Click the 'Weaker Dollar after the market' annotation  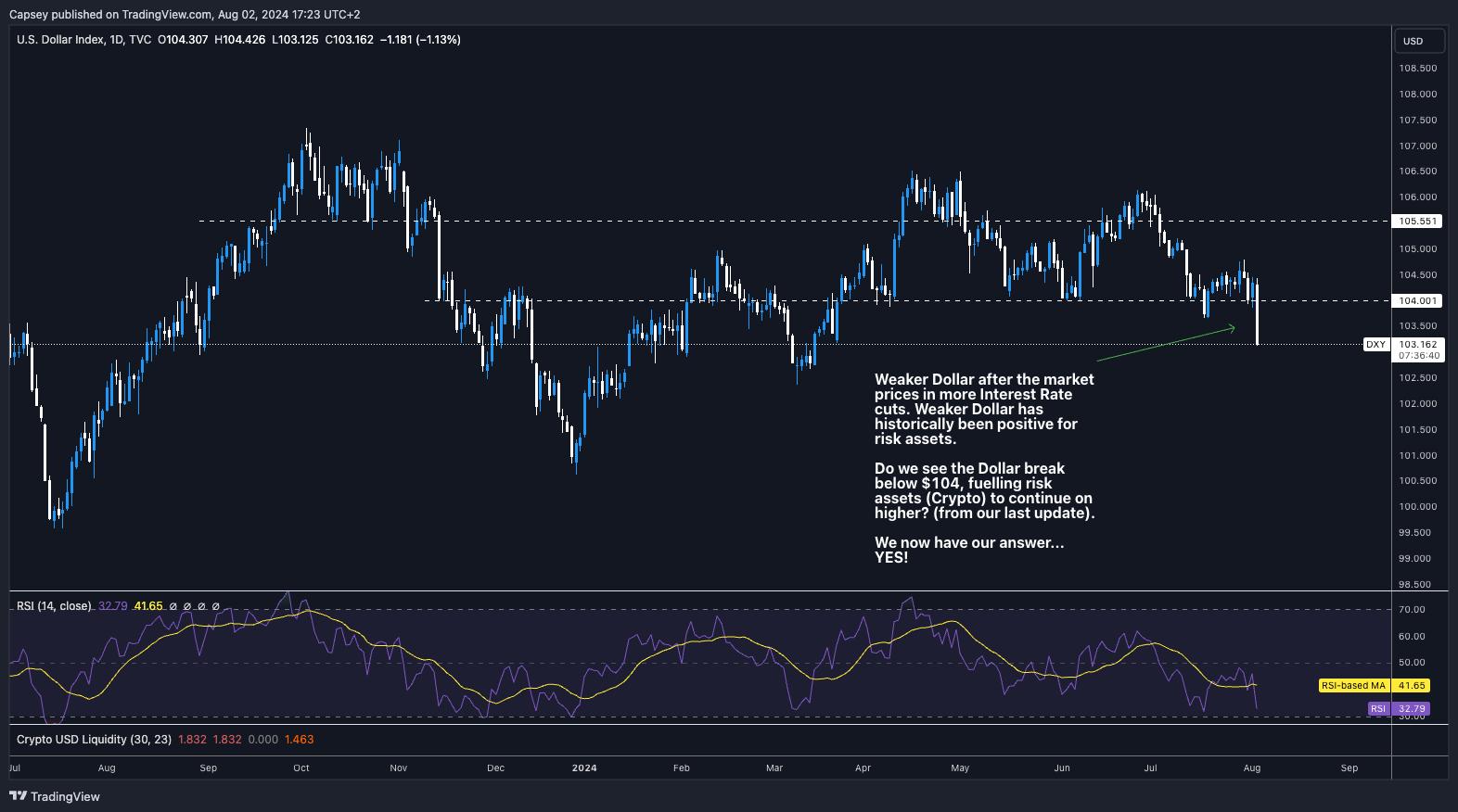[x=984, y=409]
